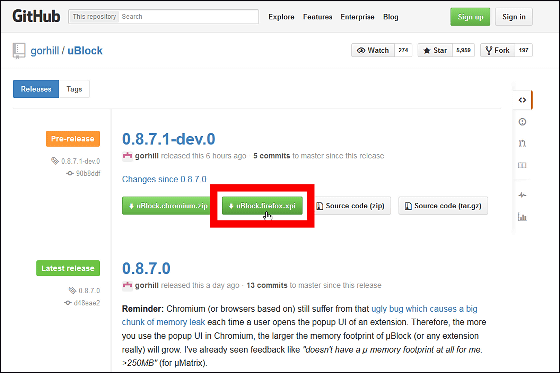560x373 pixels.
Task: Click gorhill avatar in 0.8.7.0 release
Action: [127, 285]
